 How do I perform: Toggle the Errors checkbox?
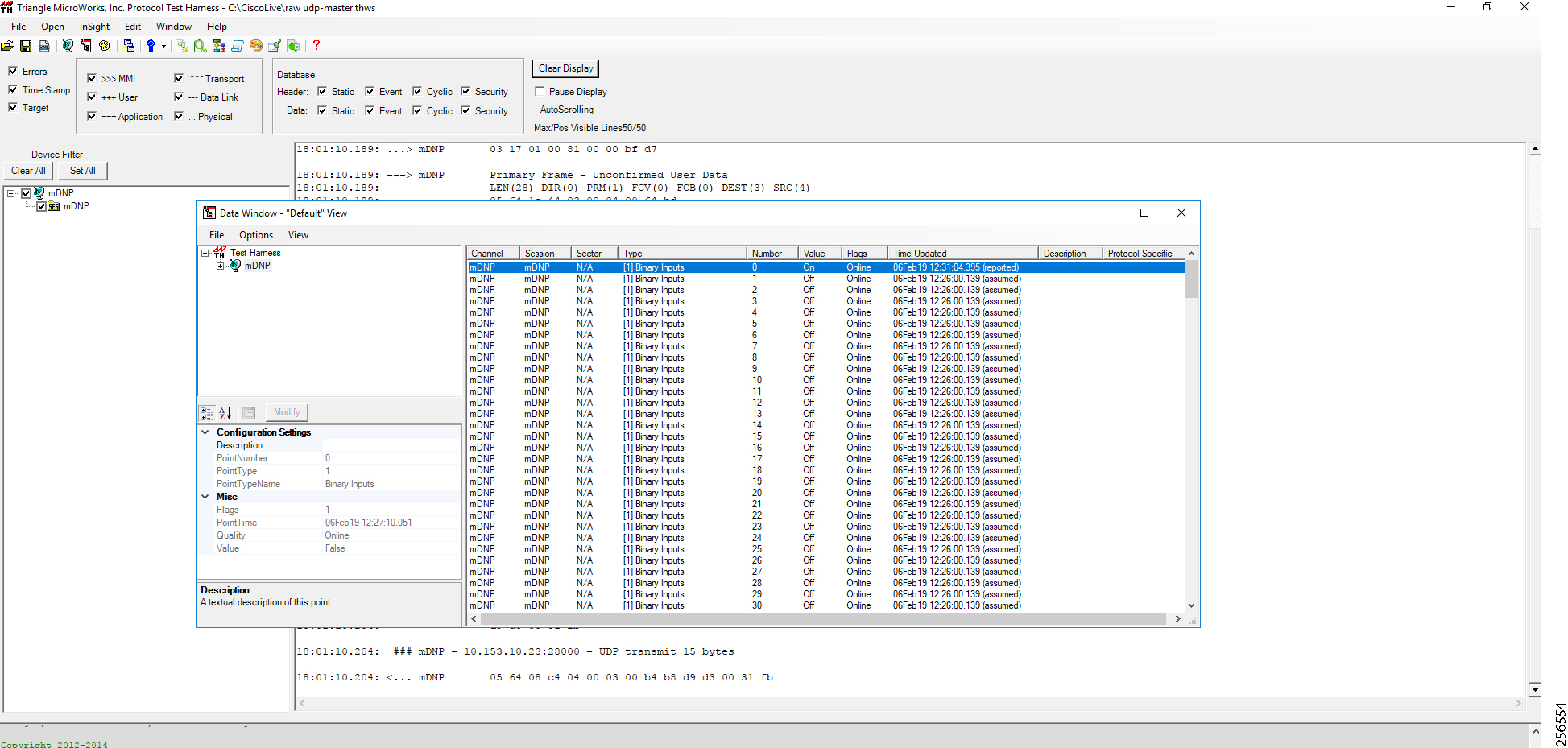click(x=13, y=71)
